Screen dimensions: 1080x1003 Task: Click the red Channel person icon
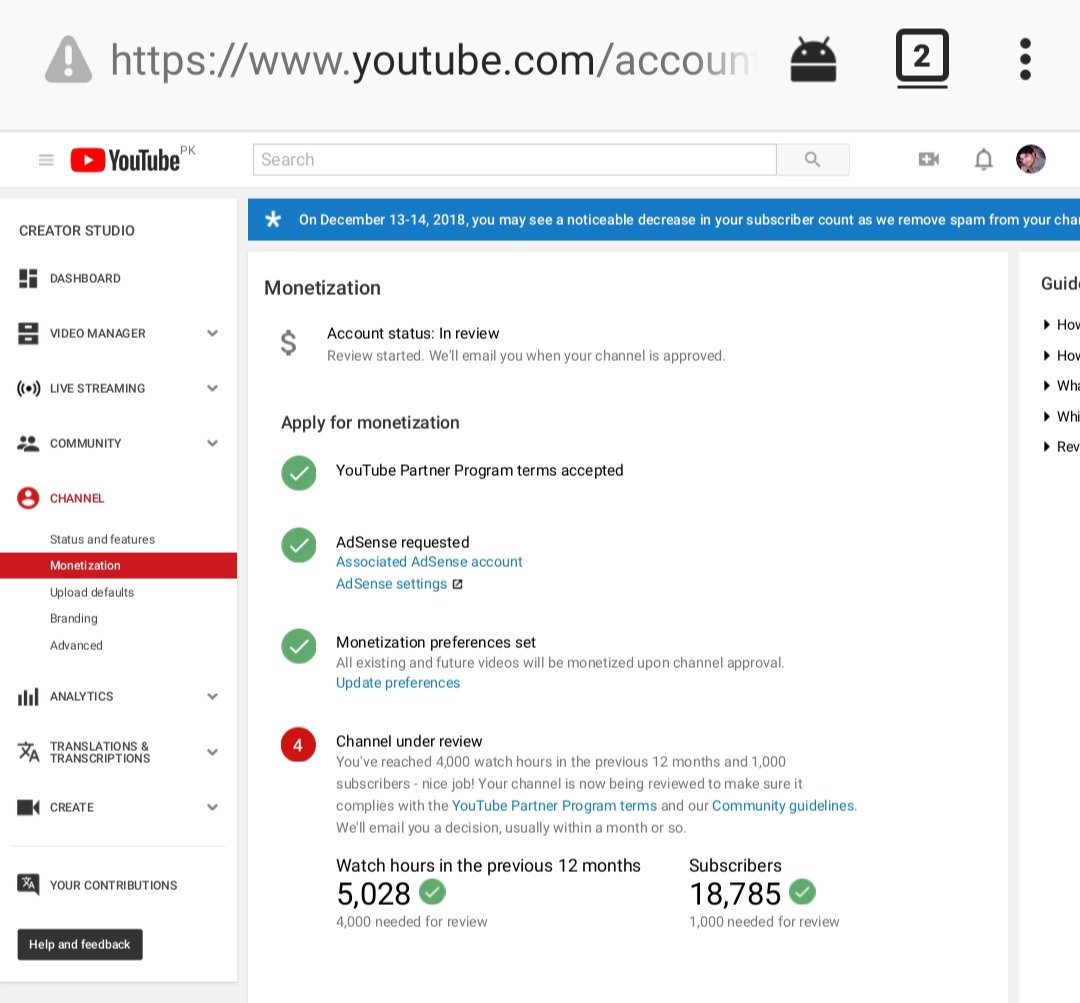[28, 498]
